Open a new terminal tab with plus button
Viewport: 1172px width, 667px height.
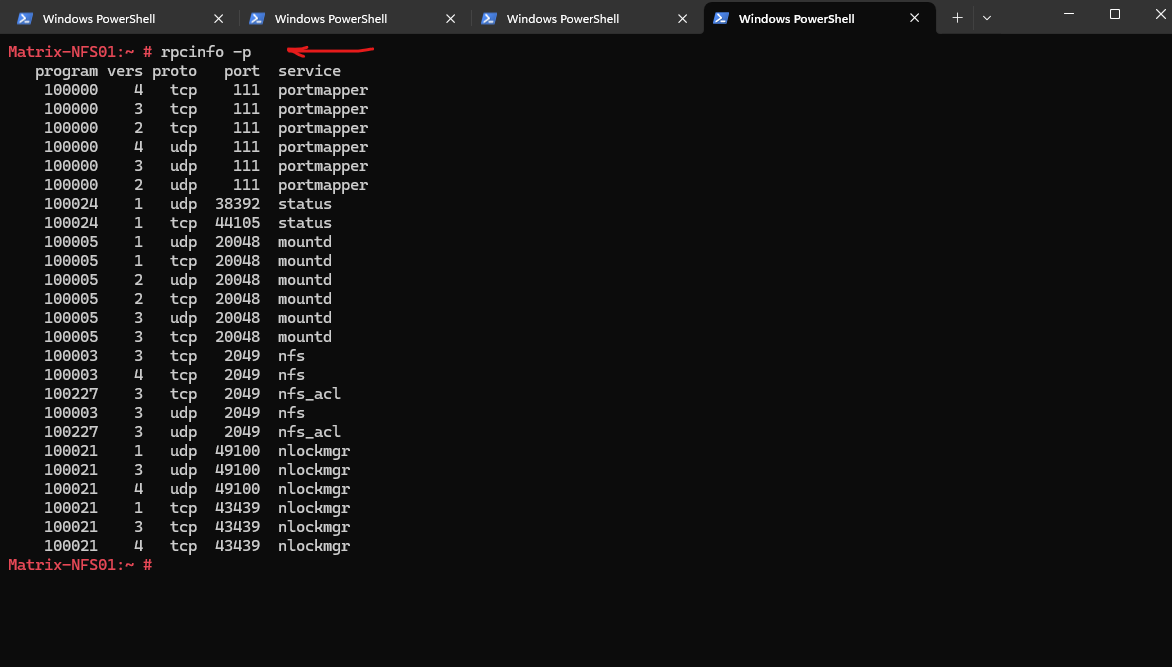(x=957, y=18)
